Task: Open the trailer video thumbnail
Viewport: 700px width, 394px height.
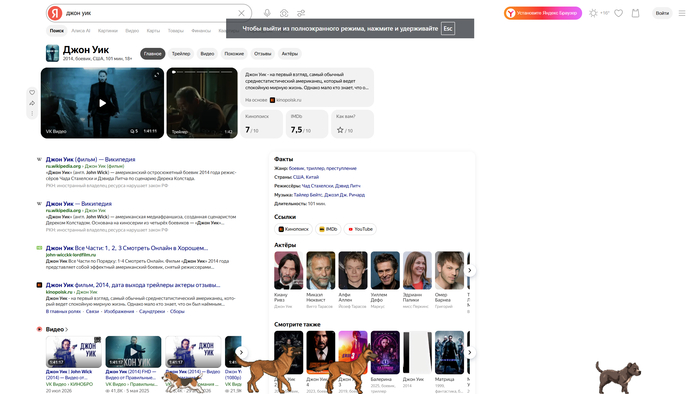Action: coord(202,103)
